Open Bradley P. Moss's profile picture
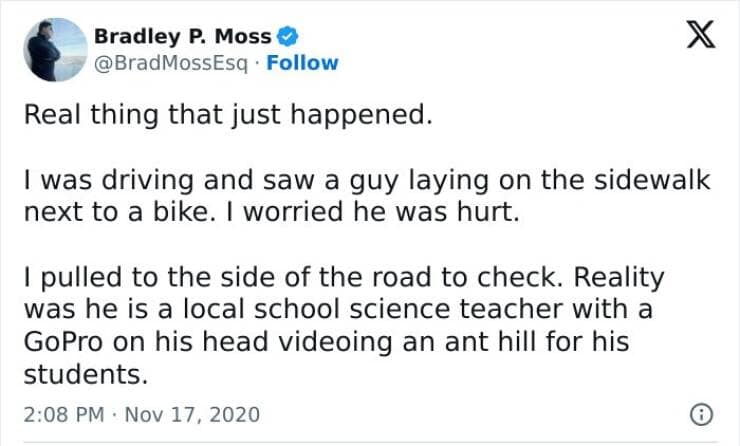Image resolution: width=740 pixels, height=446 pixels. 55,49
